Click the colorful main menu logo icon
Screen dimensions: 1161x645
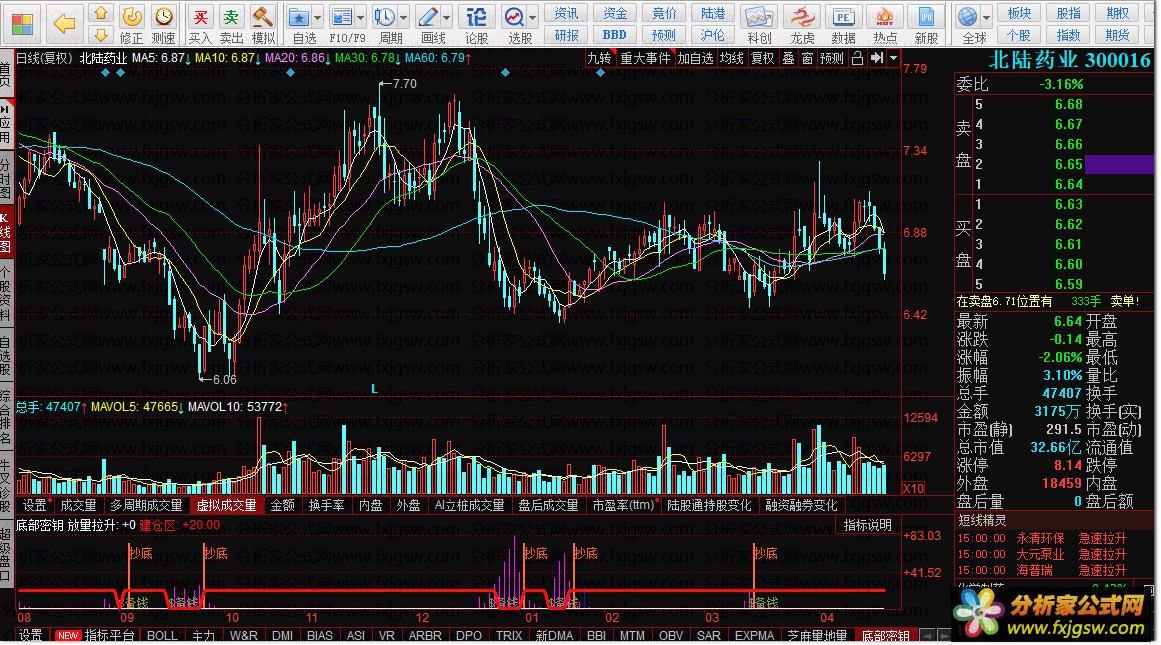tap(22, 24)
